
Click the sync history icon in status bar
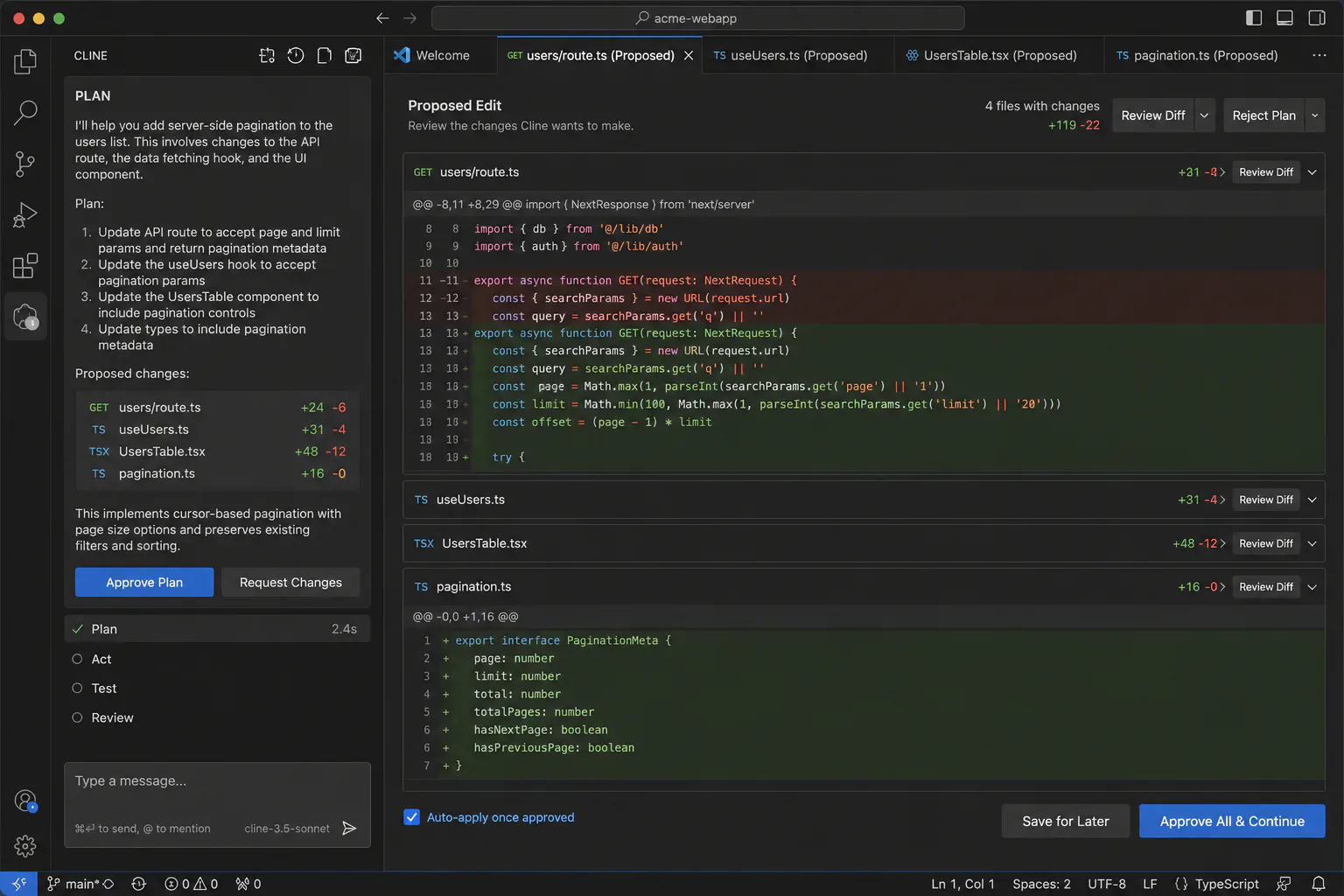tap(138, 884)
